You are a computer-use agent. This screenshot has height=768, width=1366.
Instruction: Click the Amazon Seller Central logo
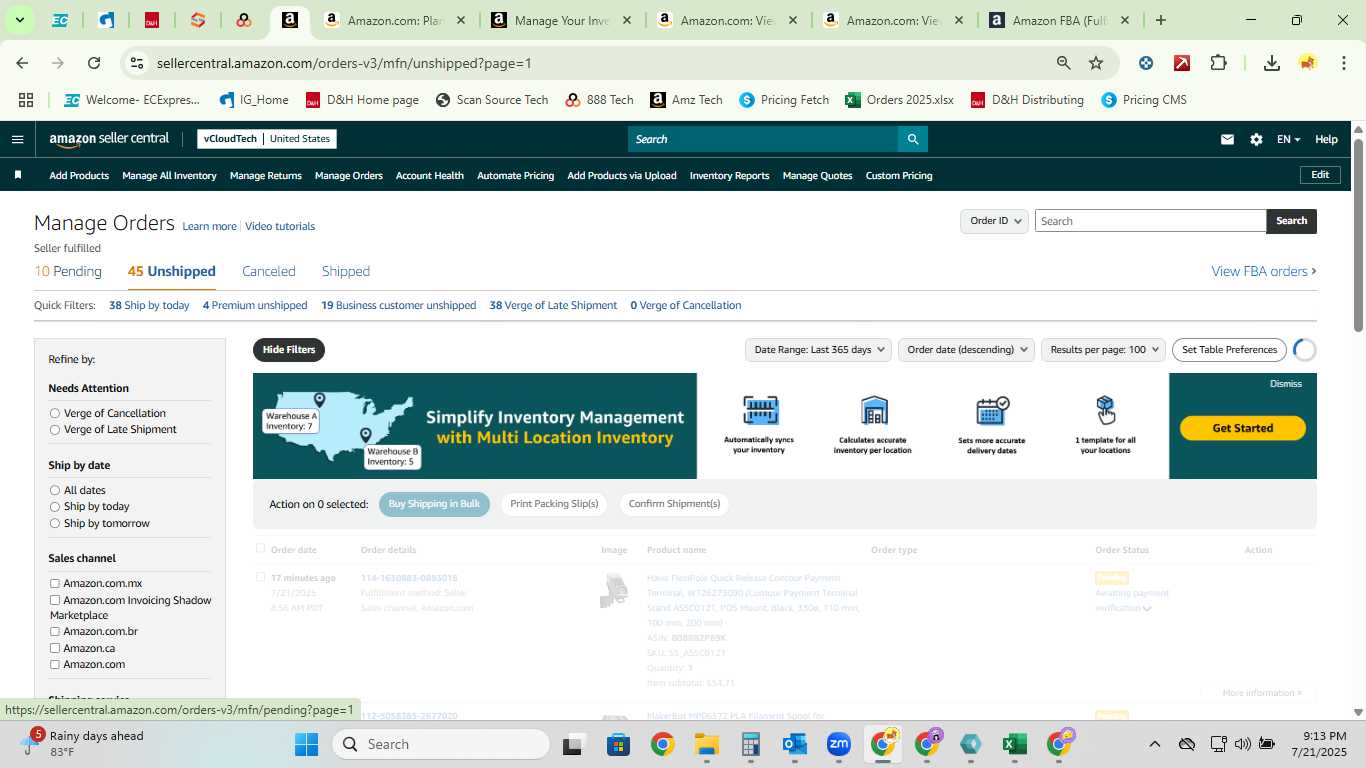click(109, 139)
